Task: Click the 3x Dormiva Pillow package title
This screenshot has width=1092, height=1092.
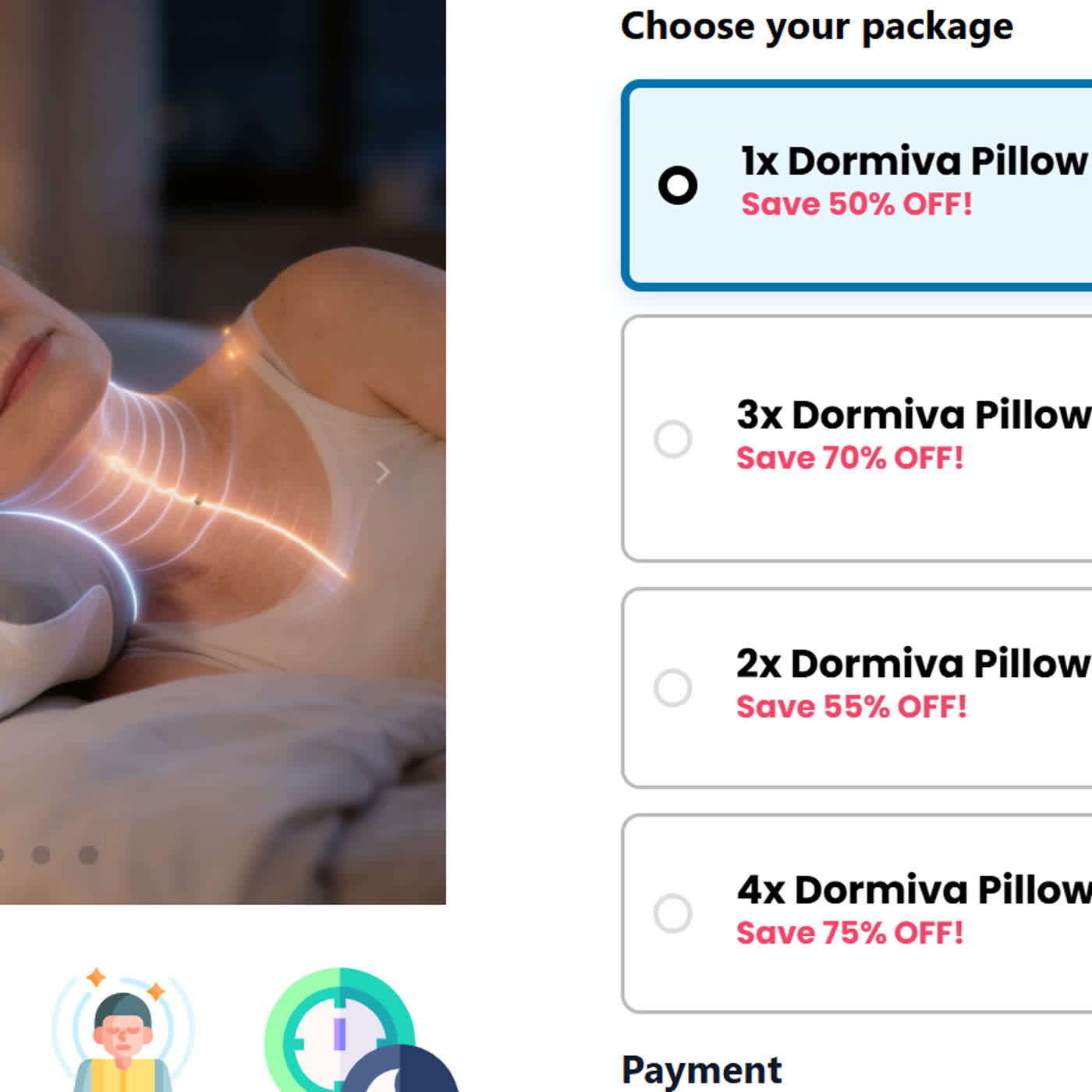Action: (913, 415)
